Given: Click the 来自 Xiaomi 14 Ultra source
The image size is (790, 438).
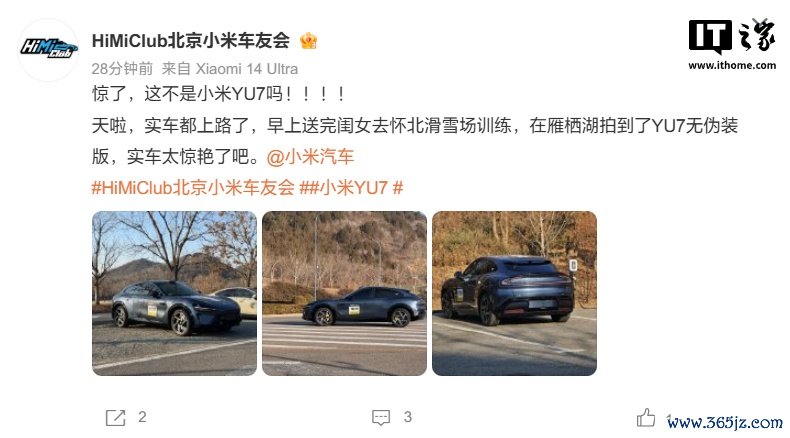Looking at the screenshot, I should [230, 69].
